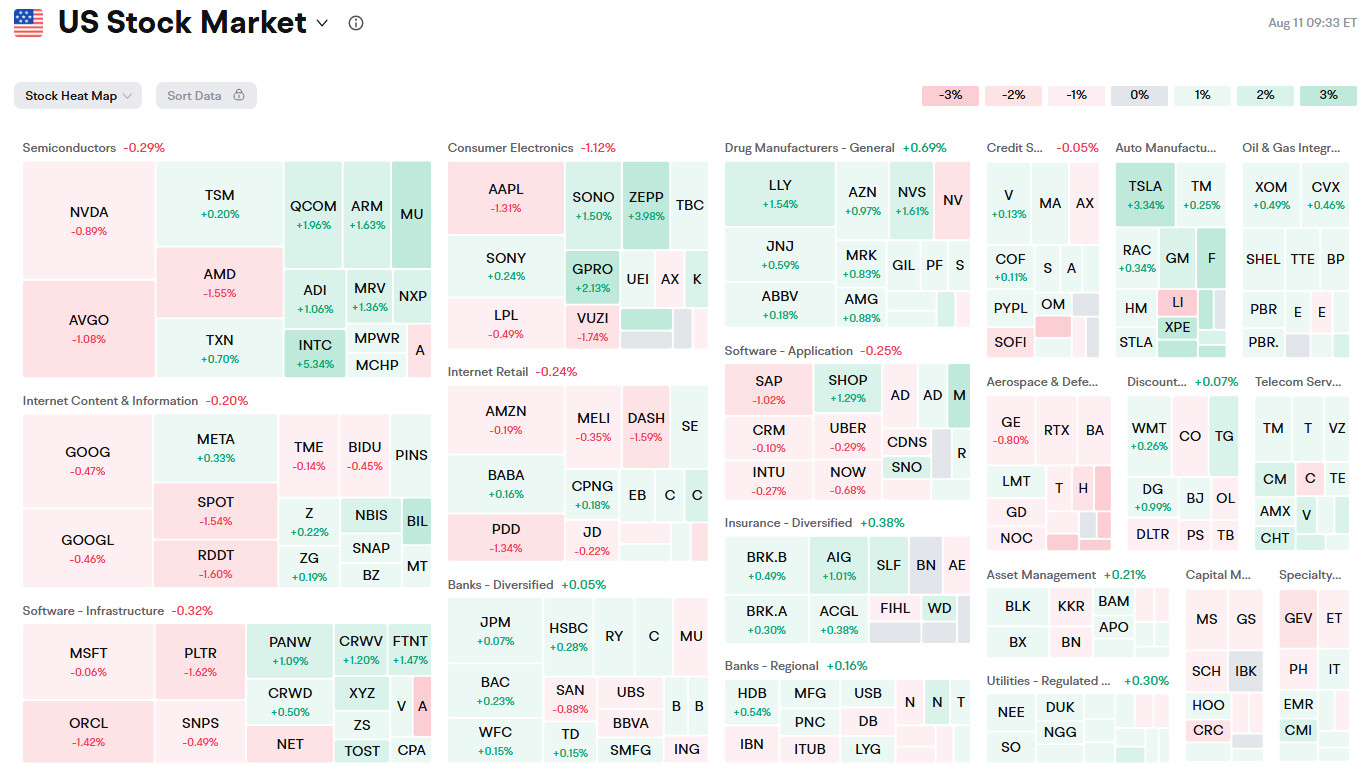Image resolution: width=1370 pixels, height=764 pixels.
Task: Select the TXN stock tile
Action: (x=220, y=348)
